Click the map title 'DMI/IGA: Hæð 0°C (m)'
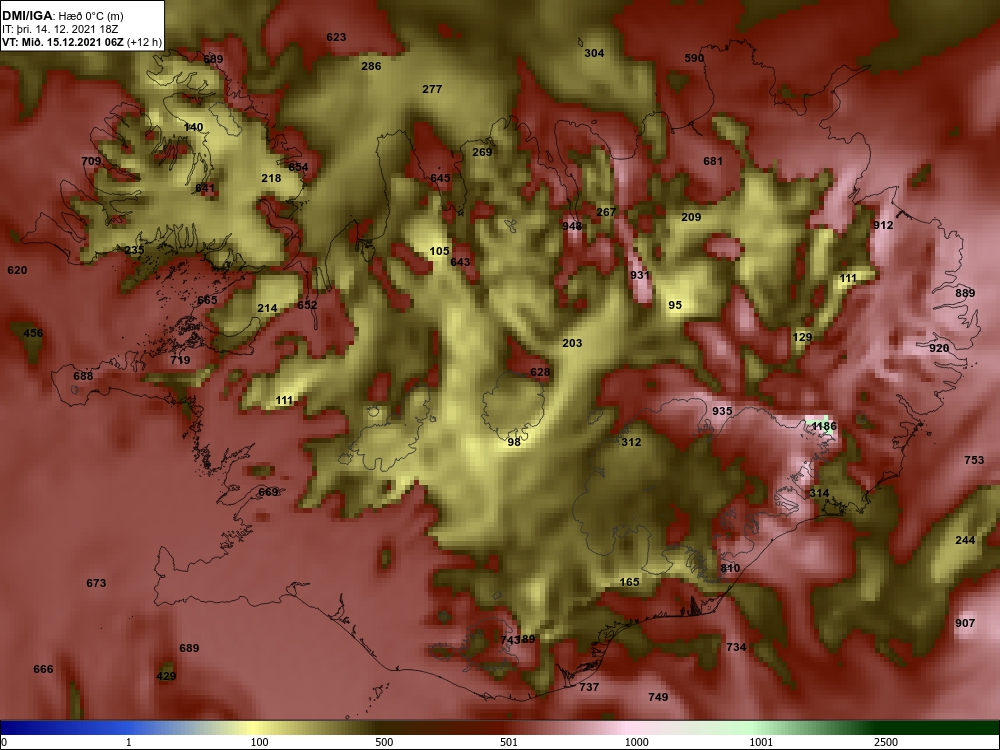This screenshot has width=1000, height=750. click(62, 16)
